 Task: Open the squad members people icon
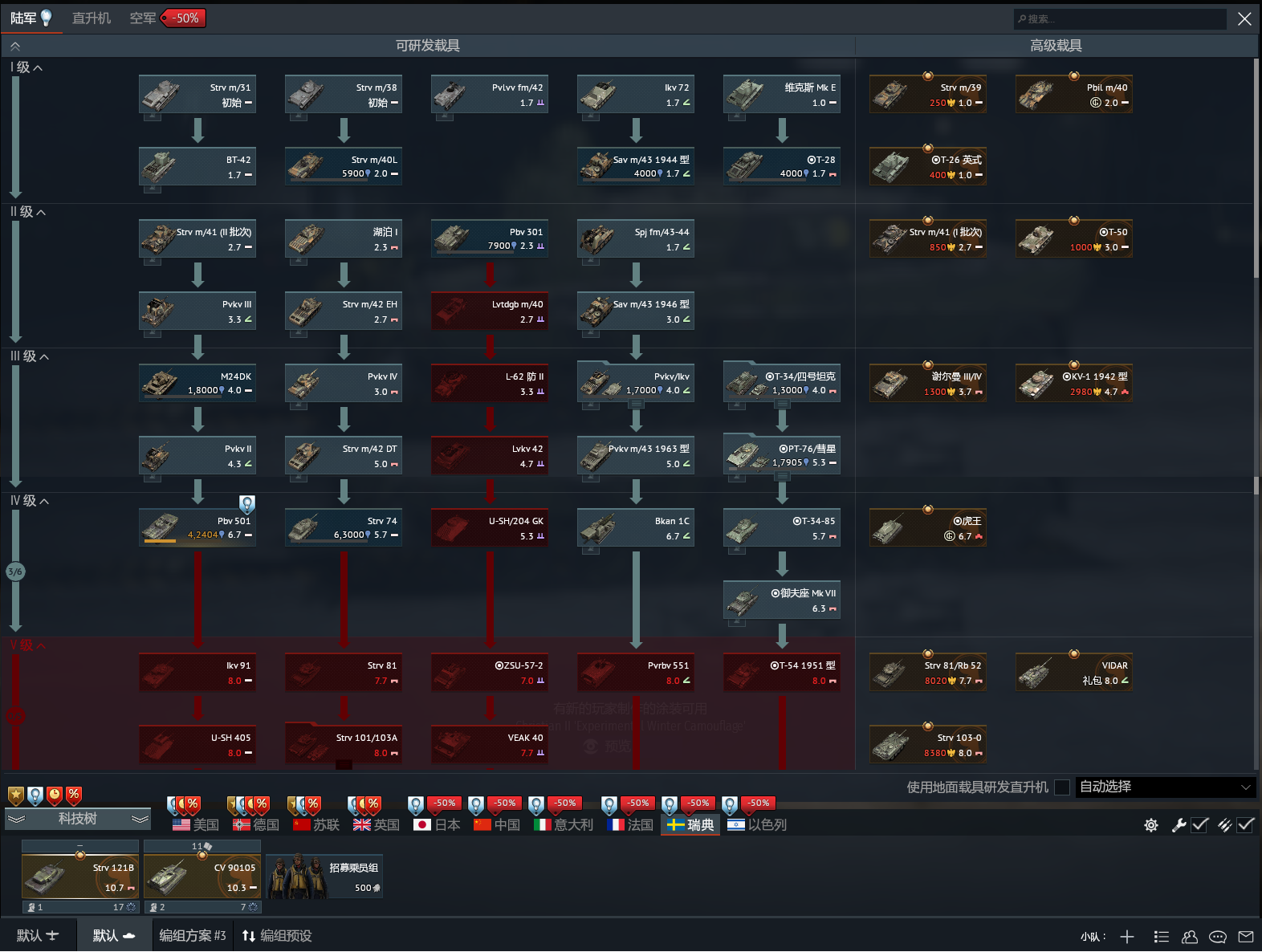pyautogui.click(x=1190, y=937)
